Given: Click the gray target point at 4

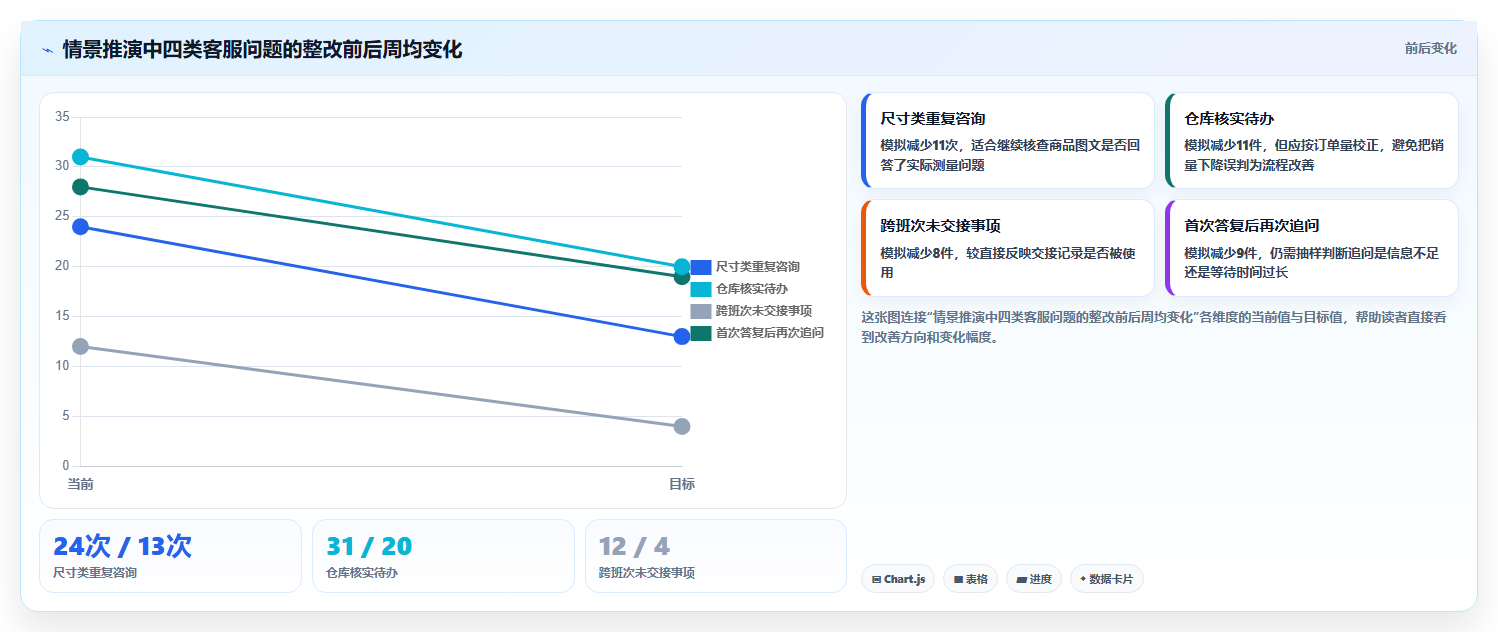Looking at the screenshot, I should [682, 426].
